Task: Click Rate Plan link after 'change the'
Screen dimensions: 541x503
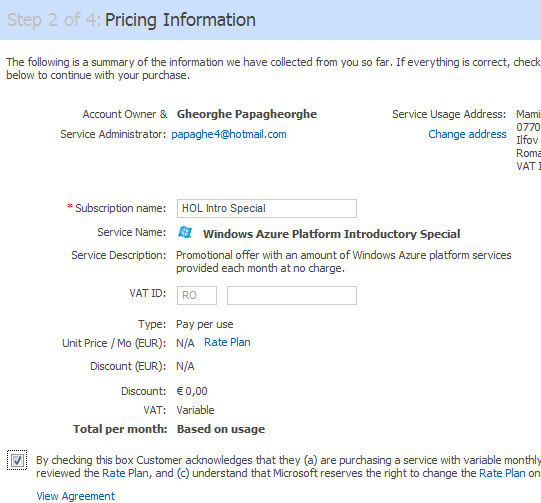Action: (x=502, y=473)
